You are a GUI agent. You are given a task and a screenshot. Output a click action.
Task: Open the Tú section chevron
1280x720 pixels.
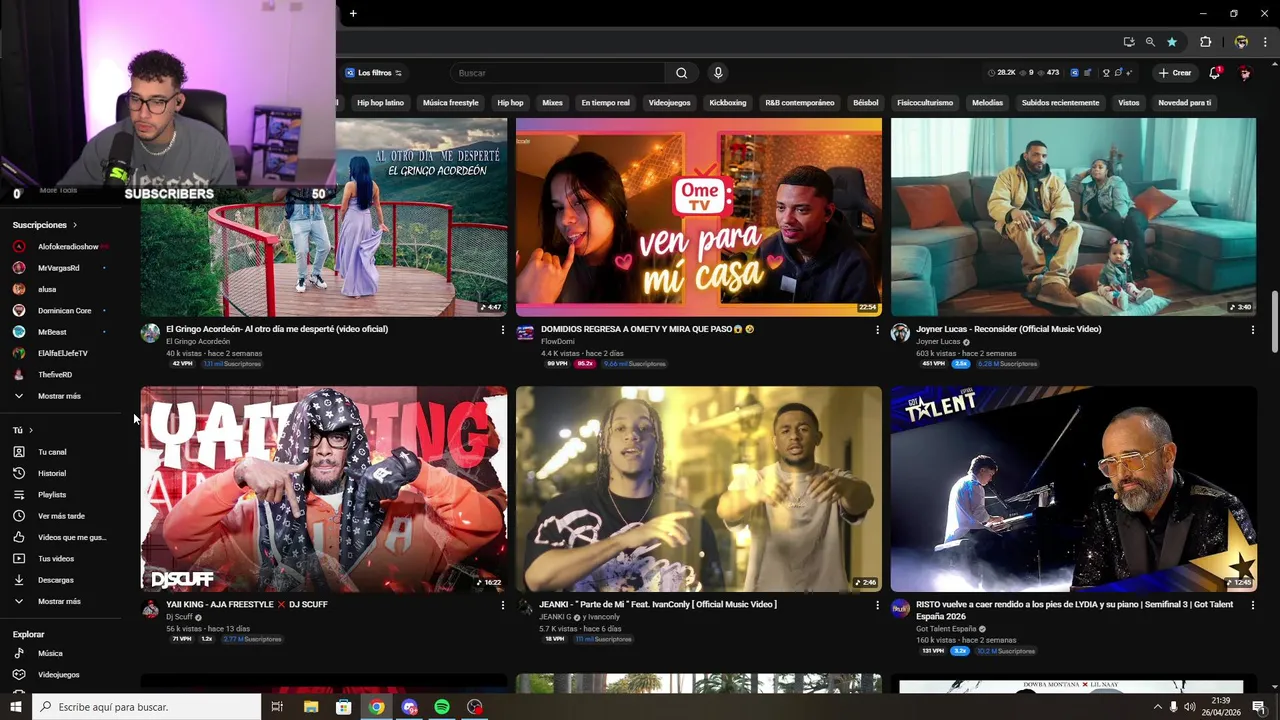[31, 430]
